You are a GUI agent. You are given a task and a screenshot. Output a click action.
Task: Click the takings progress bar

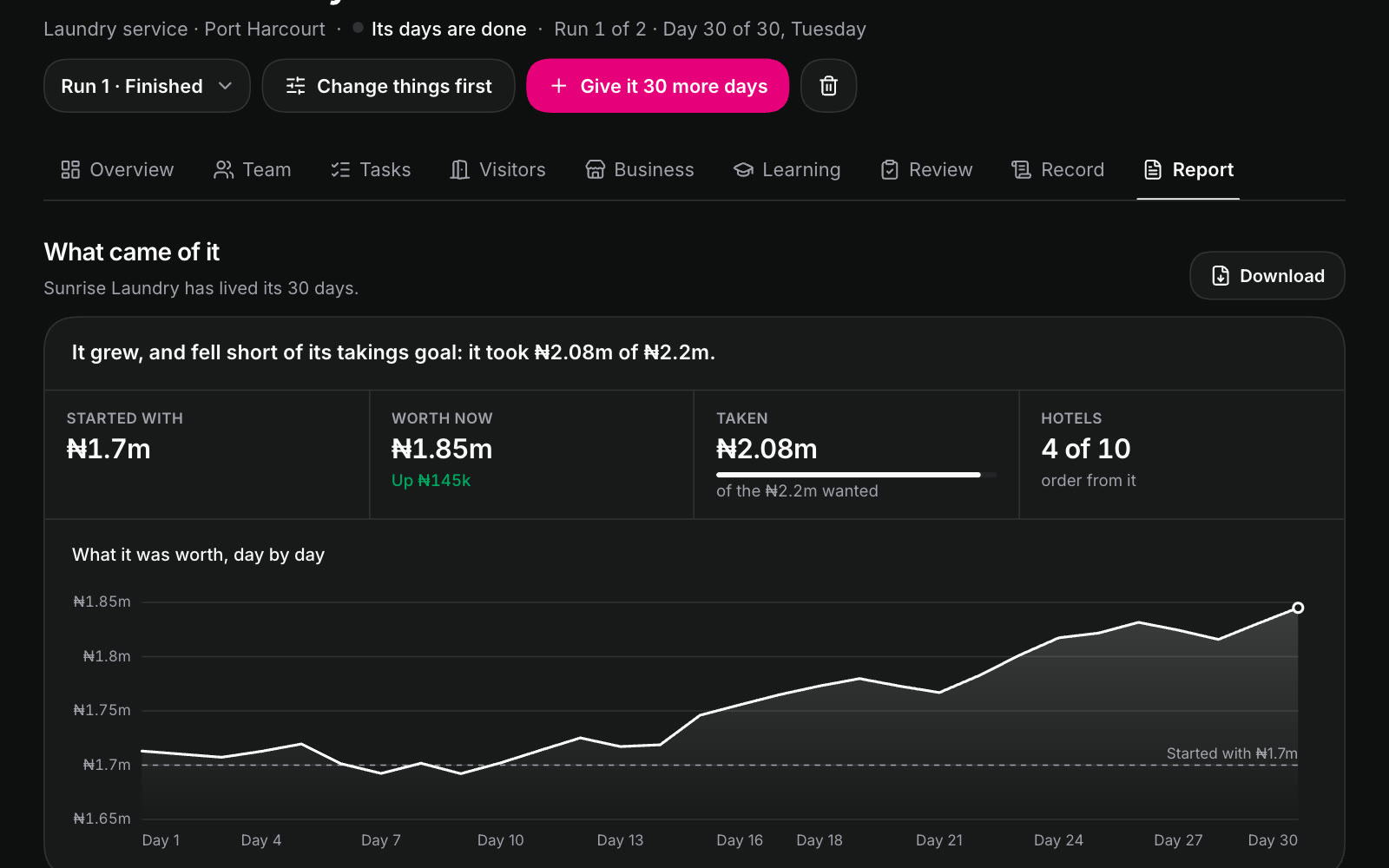[856, 475]
